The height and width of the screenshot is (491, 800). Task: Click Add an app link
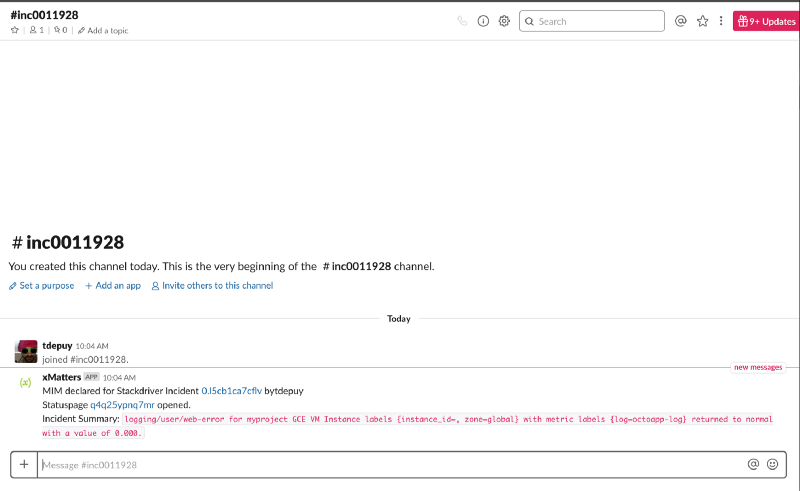(x=113, y=286)
